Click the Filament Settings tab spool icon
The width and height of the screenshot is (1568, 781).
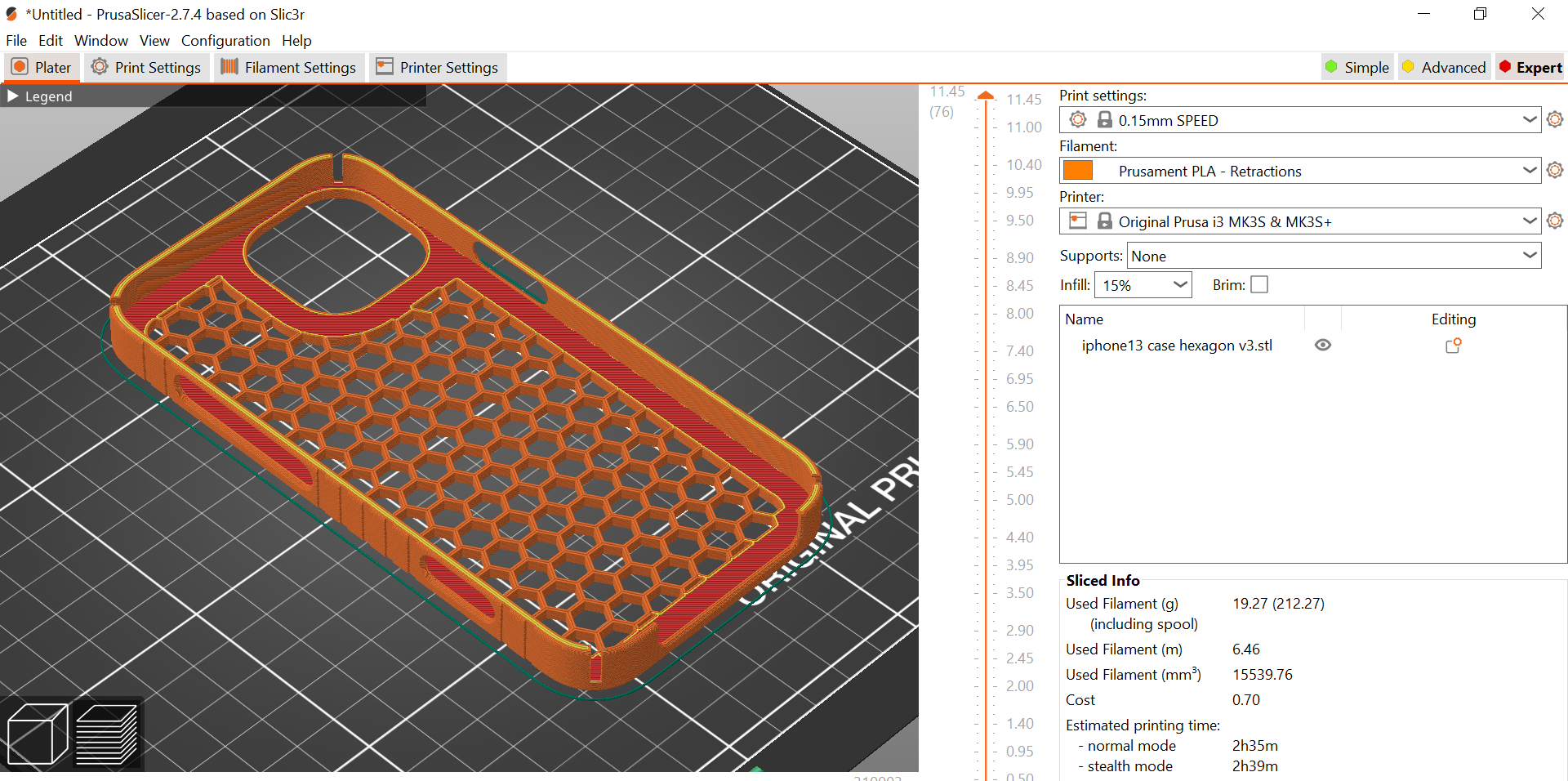click(x=229, y=67)
